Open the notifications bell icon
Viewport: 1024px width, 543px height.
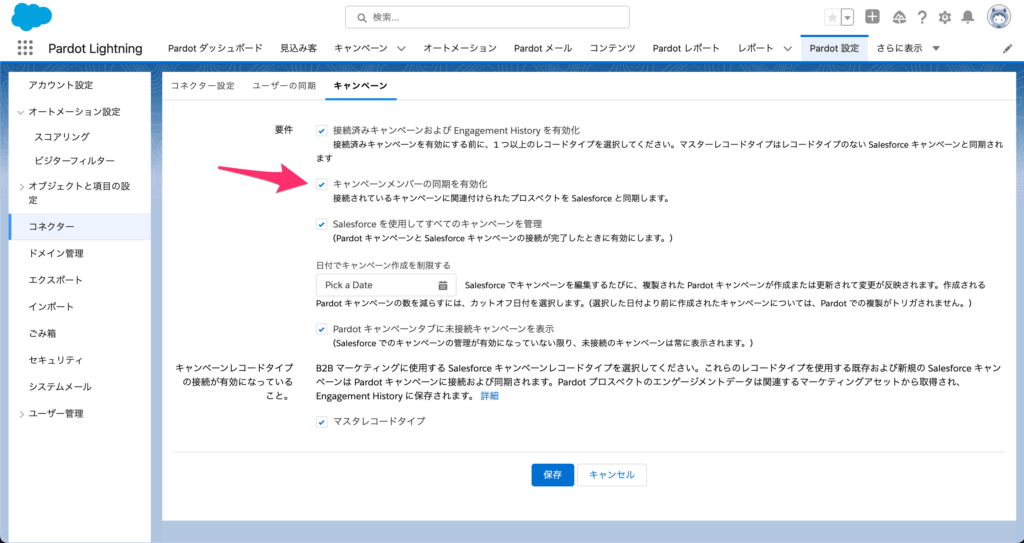[x=968, y=18]
